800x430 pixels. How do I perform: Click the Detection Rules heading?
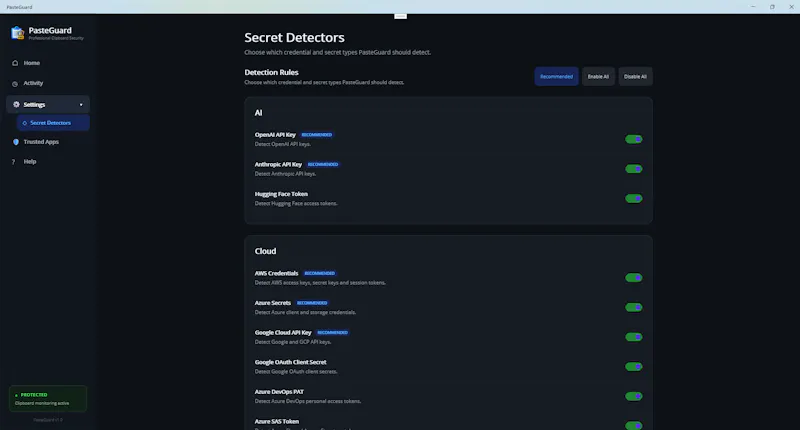click(x=271, y=72)
